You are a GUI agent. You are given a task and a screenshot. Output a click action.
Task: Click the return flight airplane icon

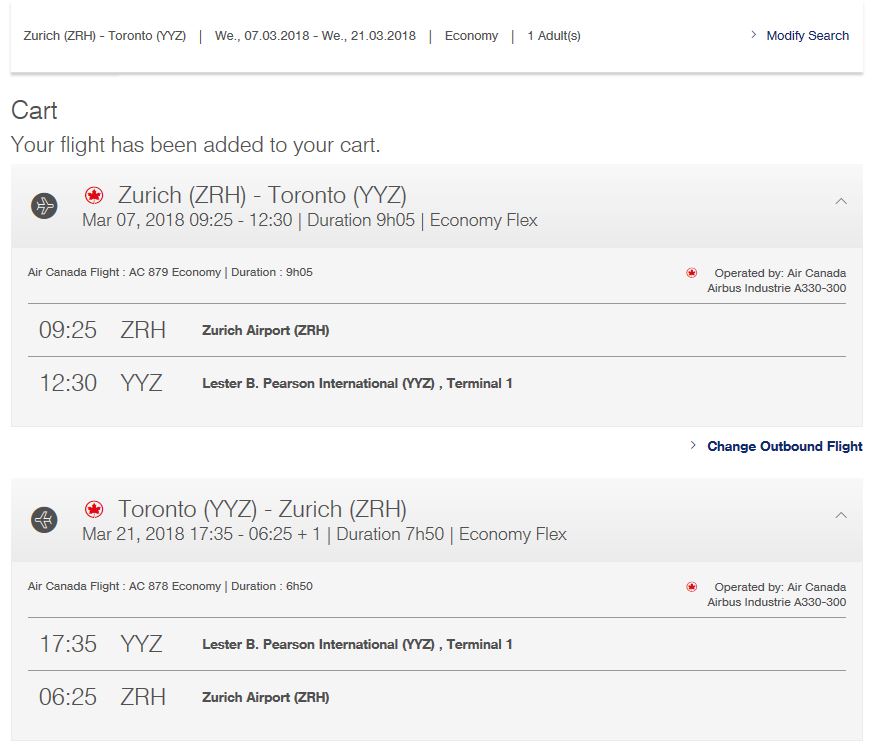pos(44,520)
